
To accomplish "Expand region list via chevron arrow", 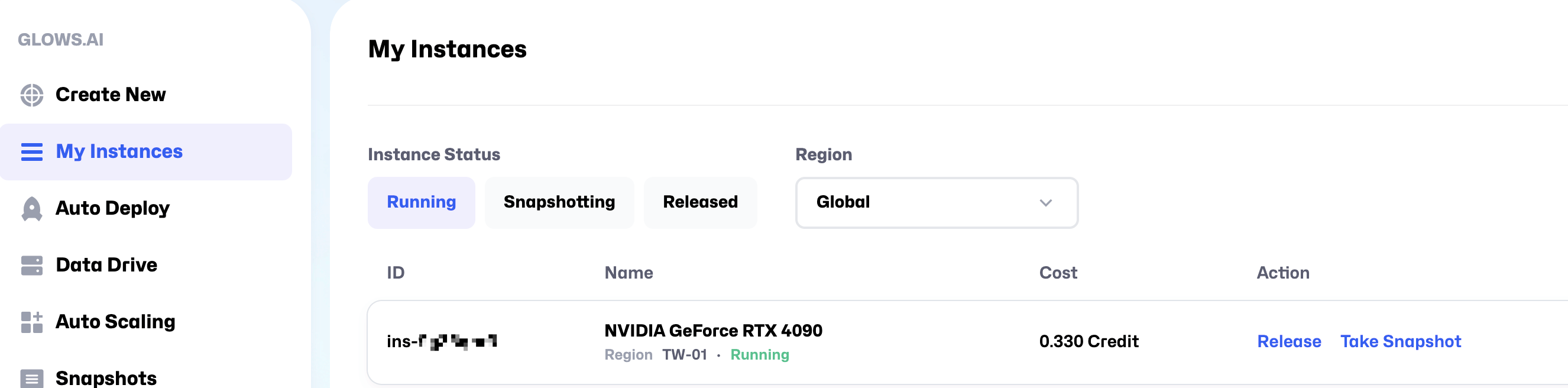I will 1046,203.
